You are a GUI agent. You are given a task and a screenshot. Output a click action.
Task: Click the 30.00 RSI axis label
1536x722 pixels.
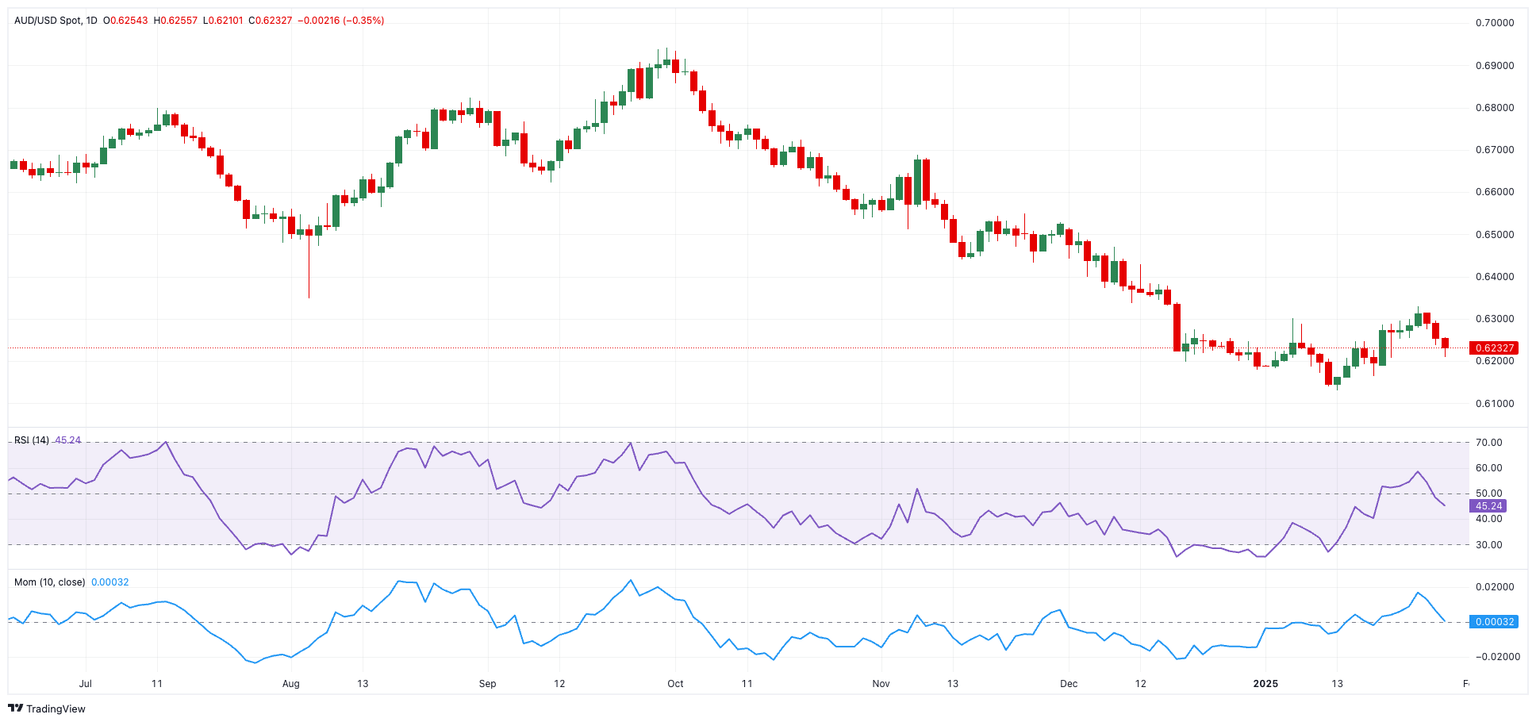(x=1488, y=545)
